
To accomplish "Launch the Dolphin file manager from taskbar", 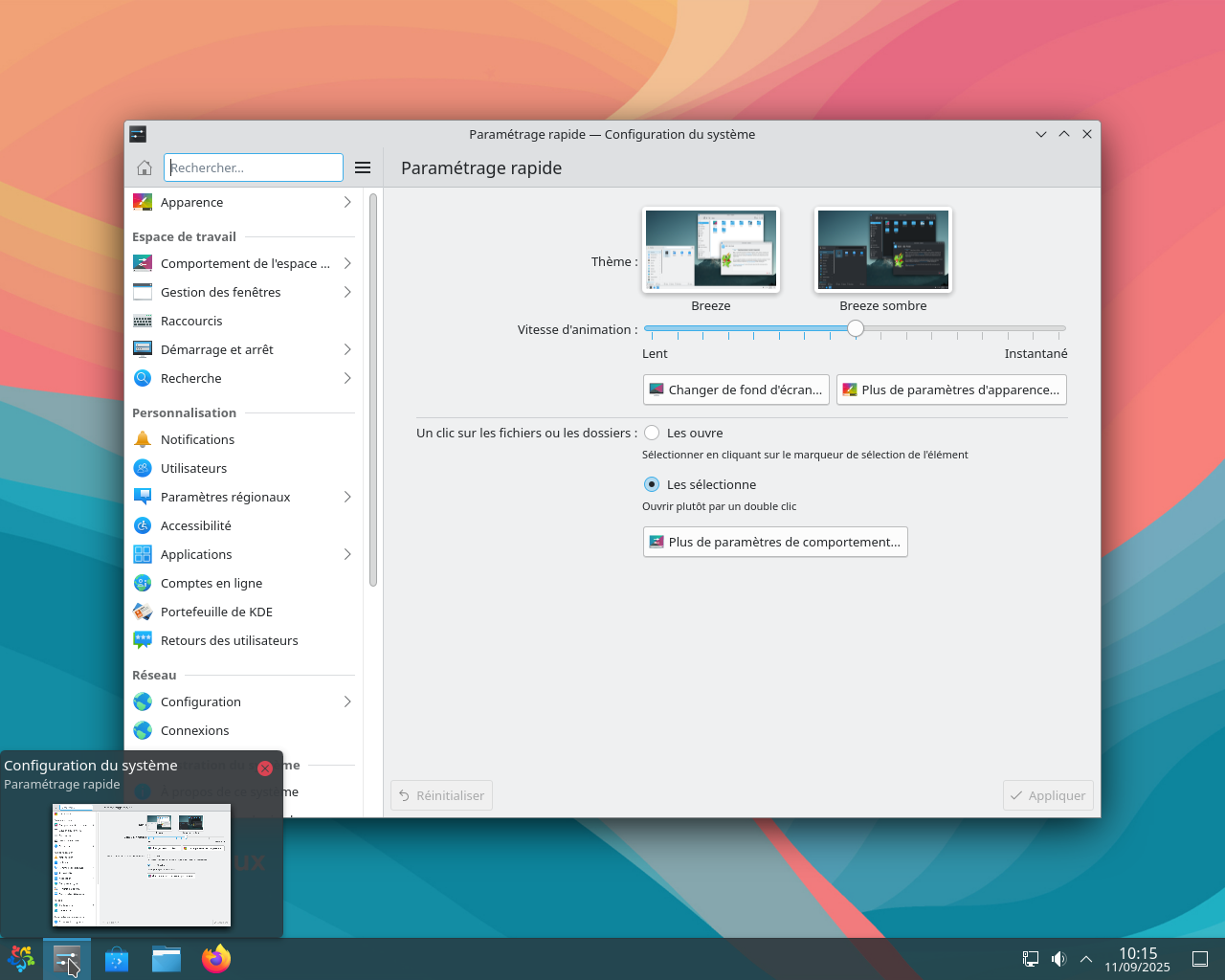I will click(x=167, y=958).
